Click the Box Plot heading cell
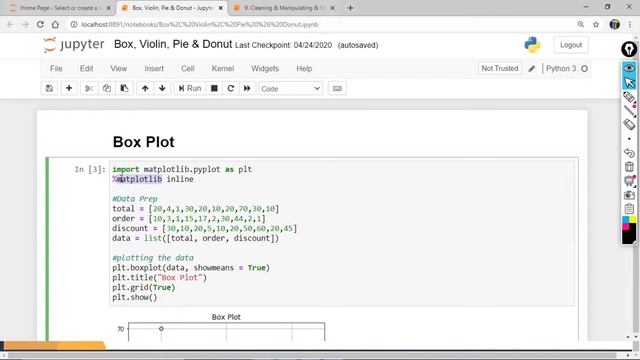Screen dimensions: 640x360 point(144,142)
